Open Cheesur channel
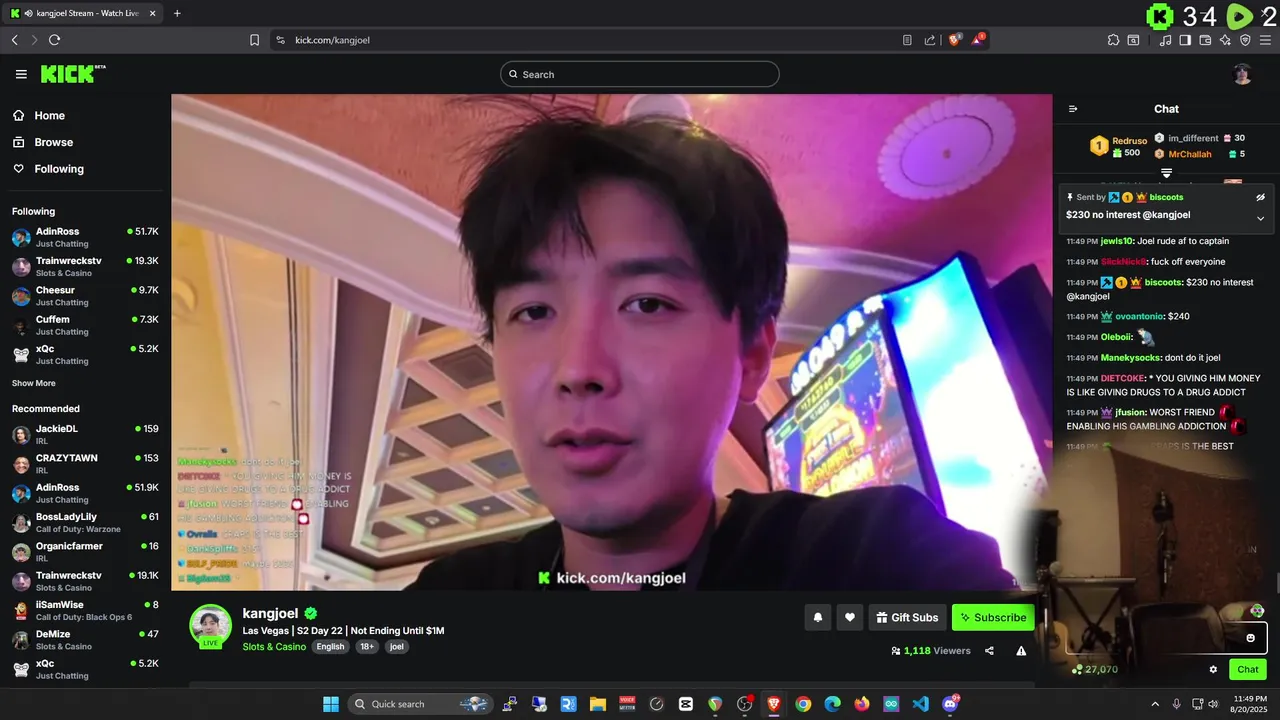The width and height of the screenshot is (1280, 720). point(85,296)
